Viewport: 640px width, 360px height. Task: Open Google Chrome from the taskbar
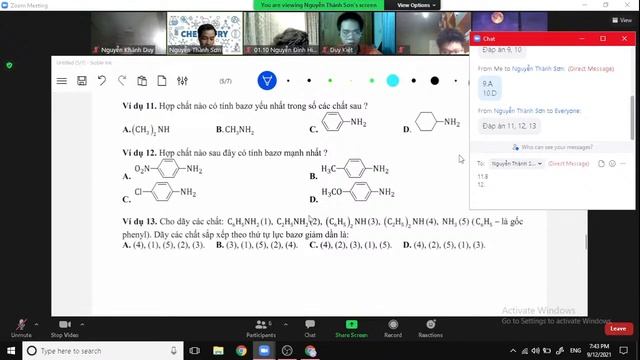click(x=241, y=351)
